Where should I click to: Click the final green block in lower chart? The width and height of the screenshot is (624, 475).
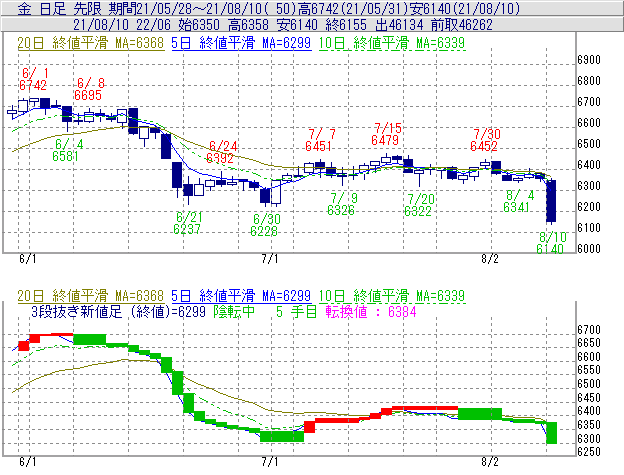(x=552, y=433)
